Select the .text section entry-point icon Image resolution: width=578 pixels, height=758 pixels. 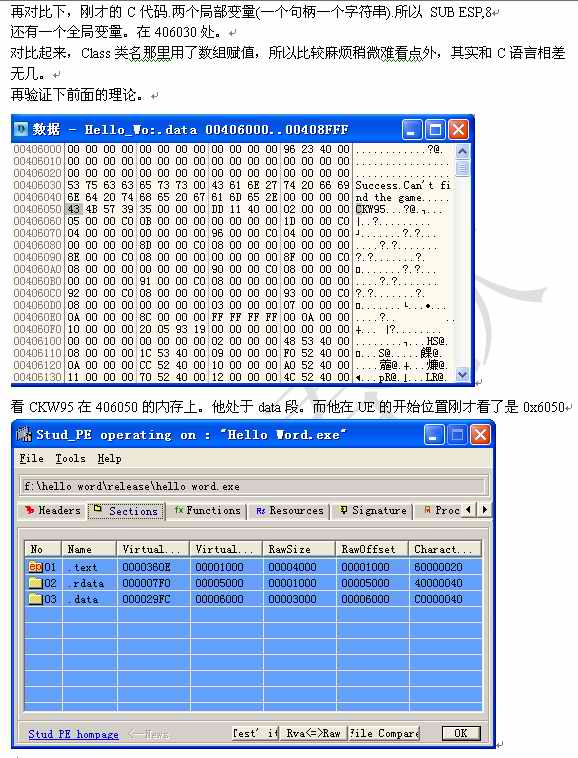pos(36,567)
